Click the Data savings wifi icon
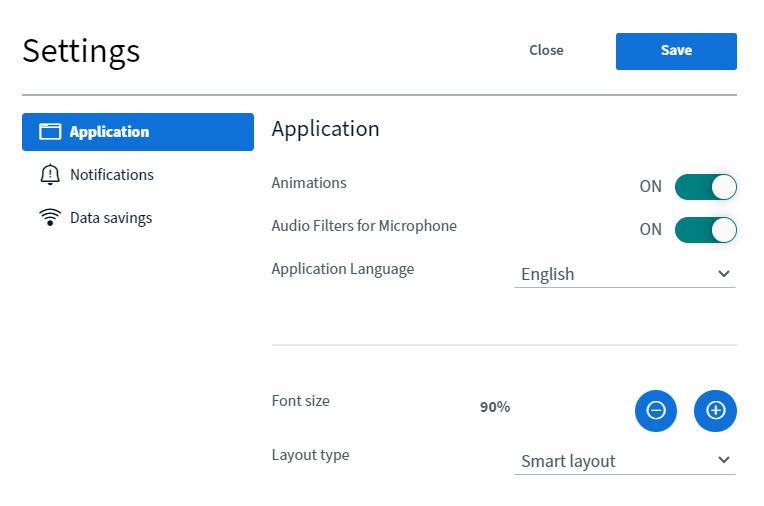The width and height of the screenshot is (764, 506). (x=50, y=218)
